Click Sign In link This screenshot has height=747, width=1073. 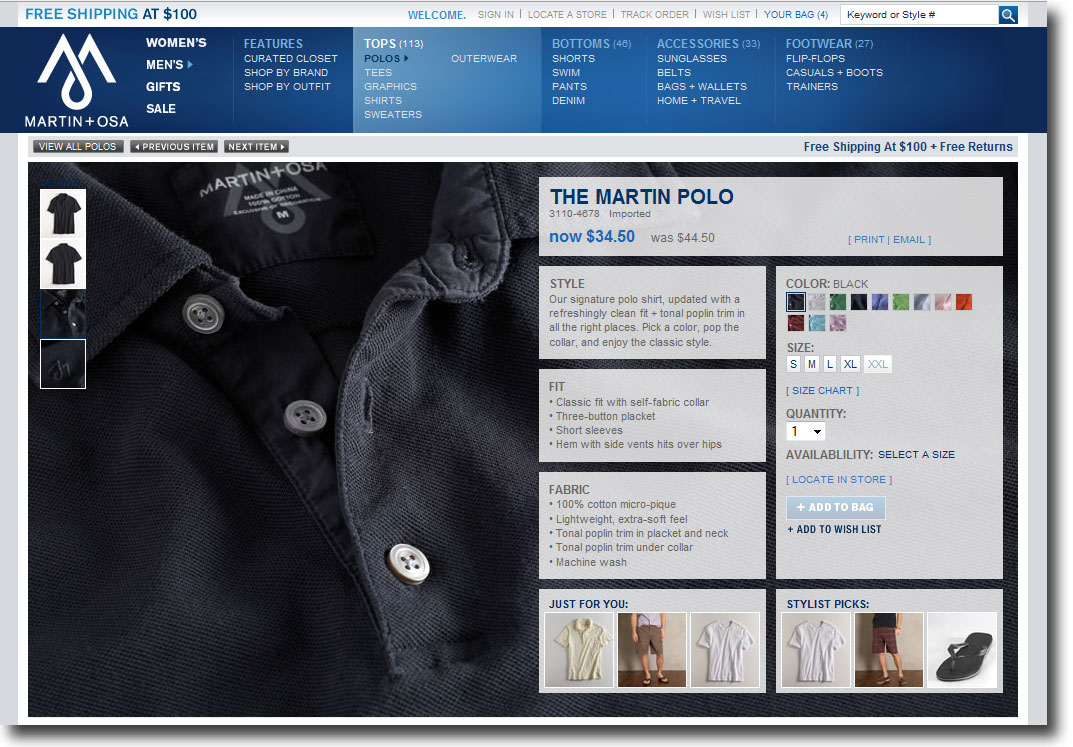pos(495,14)
